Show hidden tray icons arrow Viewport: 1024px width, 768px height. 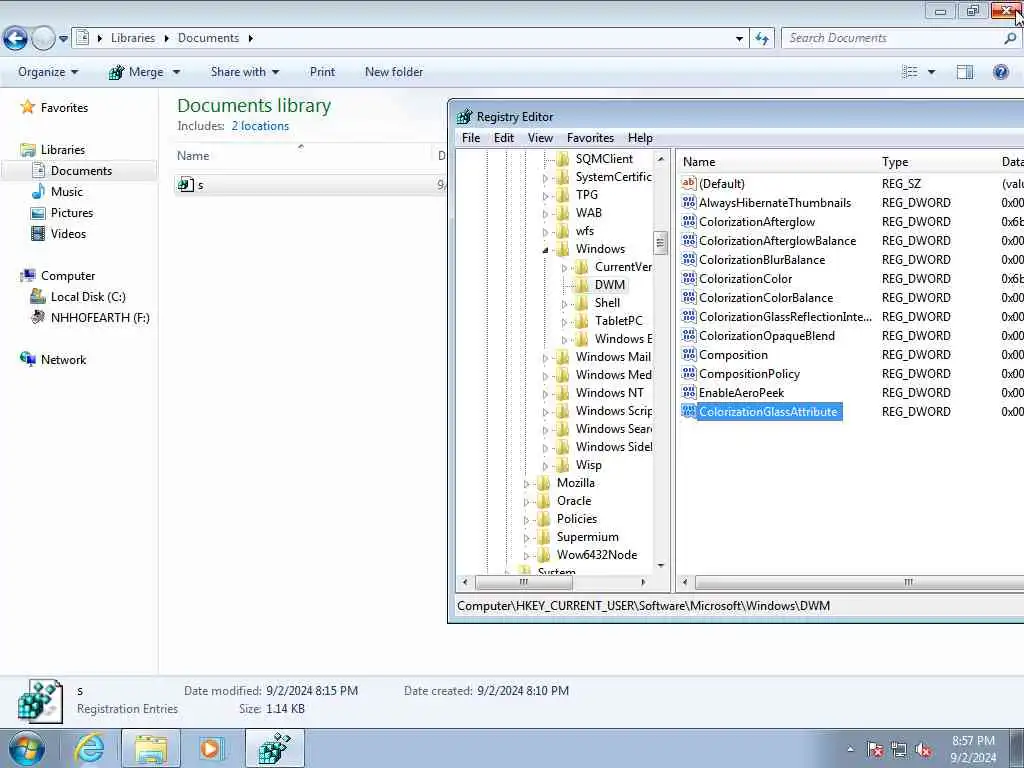tap(850, 750)
